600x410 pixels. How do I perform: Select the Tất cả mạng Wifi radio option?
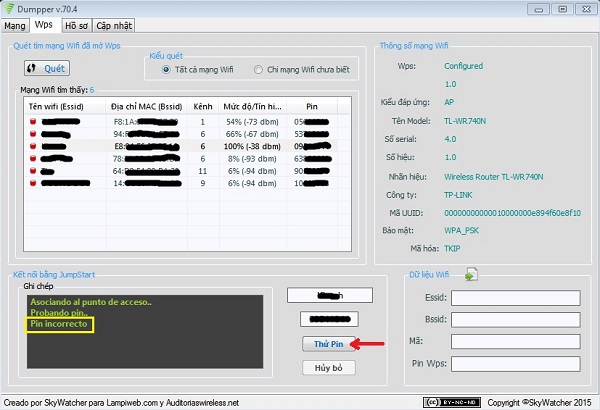click(x=167, y=70)
